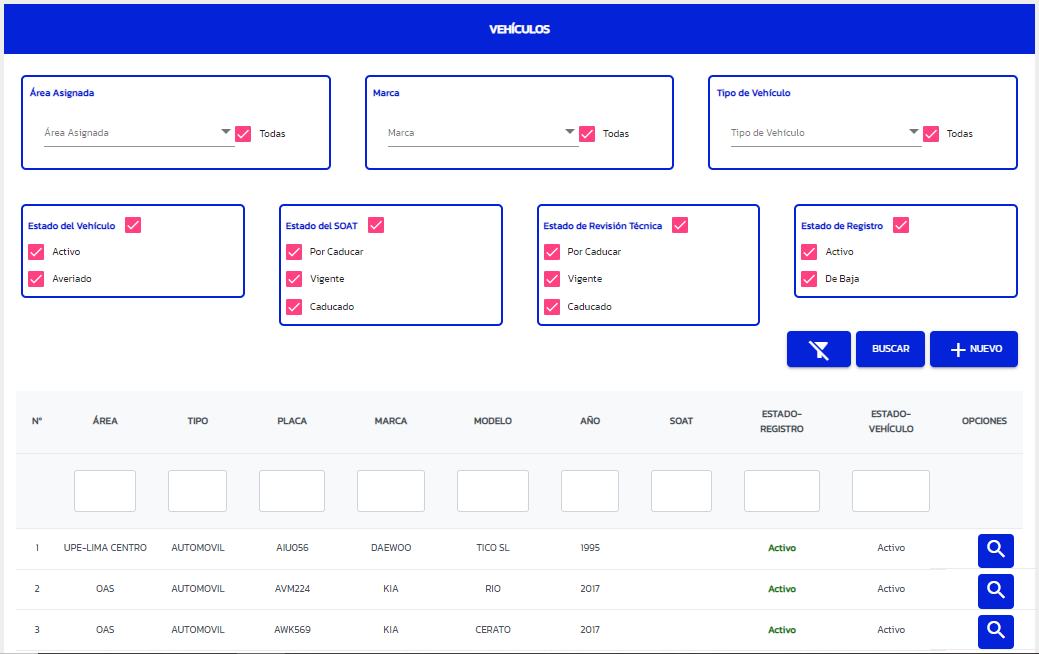This screenshot has width=1039, height=654.
Task: Toggle the Averiado vehicle state checkbox
Action: pyautogui.click(x=36, y=279)
